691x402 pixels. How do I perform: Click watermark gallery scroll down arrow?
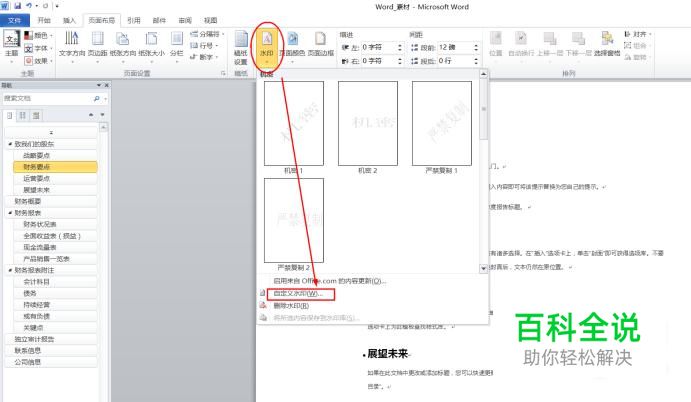[x=483, y=268]
